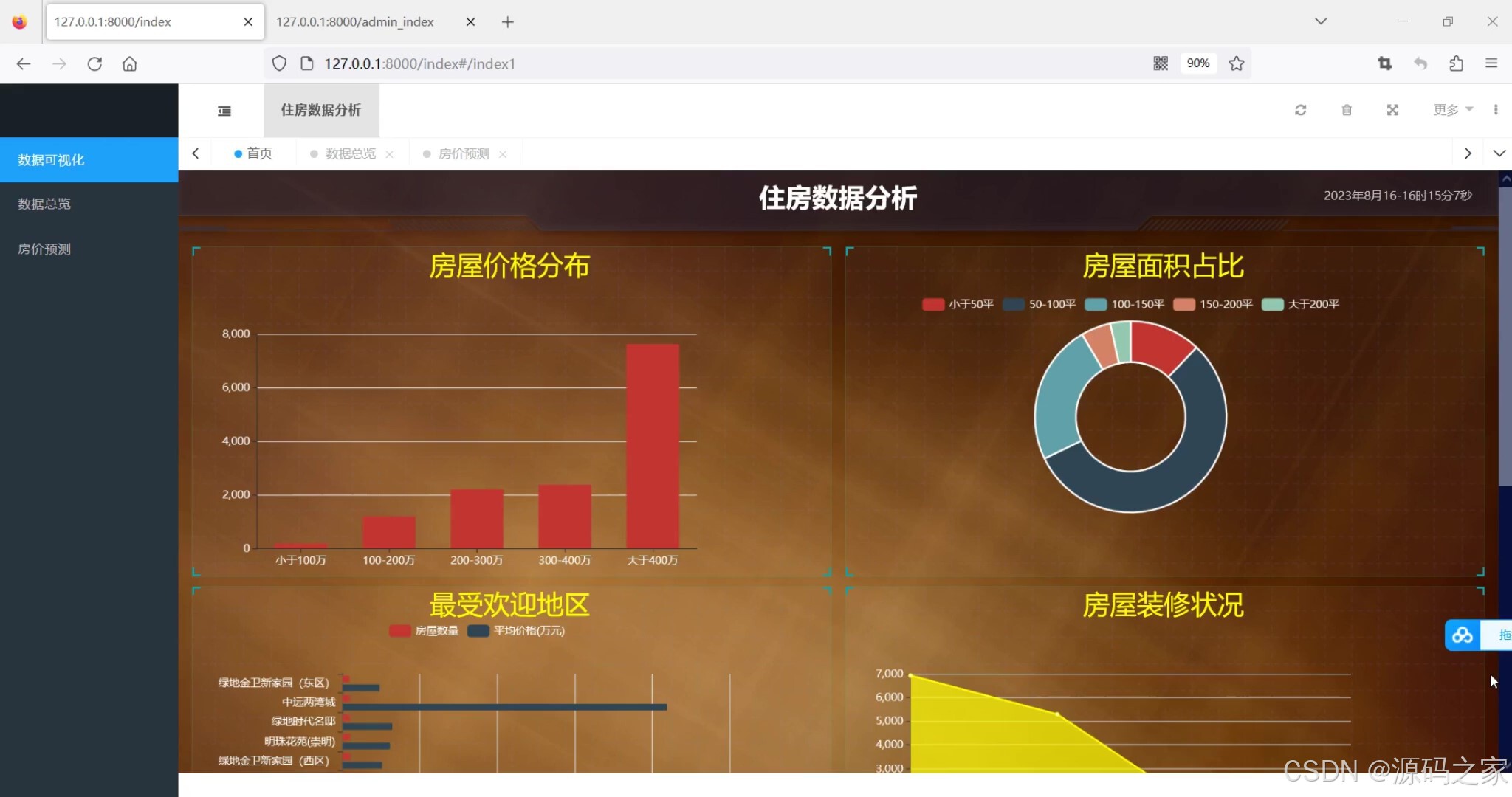Screen dimensions: 1512x797
Task: Click the vertical three-dot options icon
Action: click(x=1496, y=110)
